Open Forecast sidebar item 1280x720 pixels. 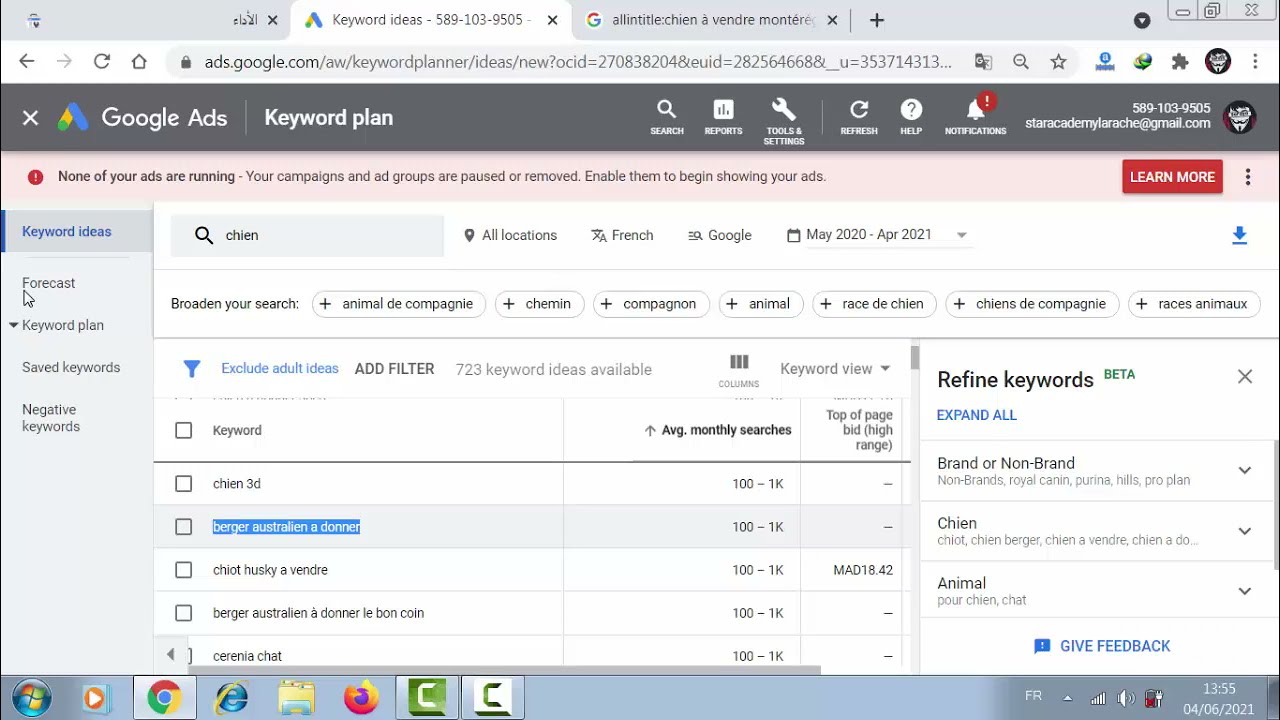click(x=49, y=283)
